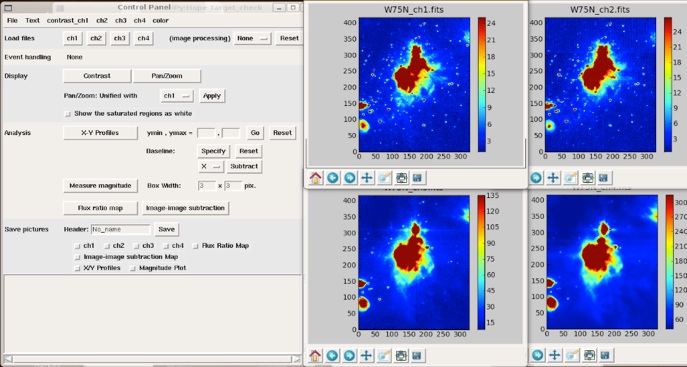Open ch4 menu in menu bar
Image resolution: width=687 pixels, height=367 pixels.
click(140, 21)
